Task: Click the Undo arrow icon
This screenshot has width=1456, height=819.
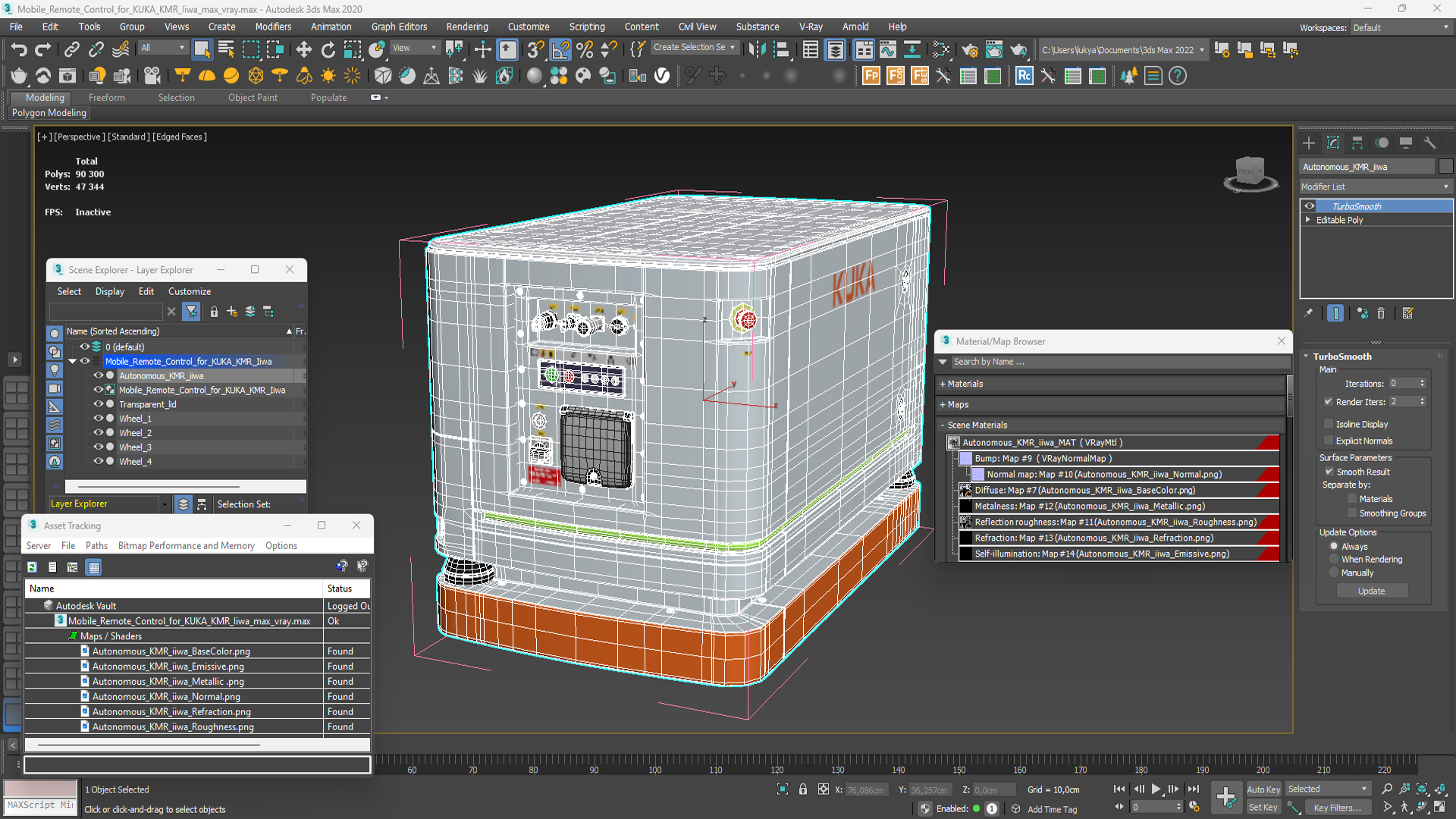Action: pyautogui.click(x=19, y=50)
